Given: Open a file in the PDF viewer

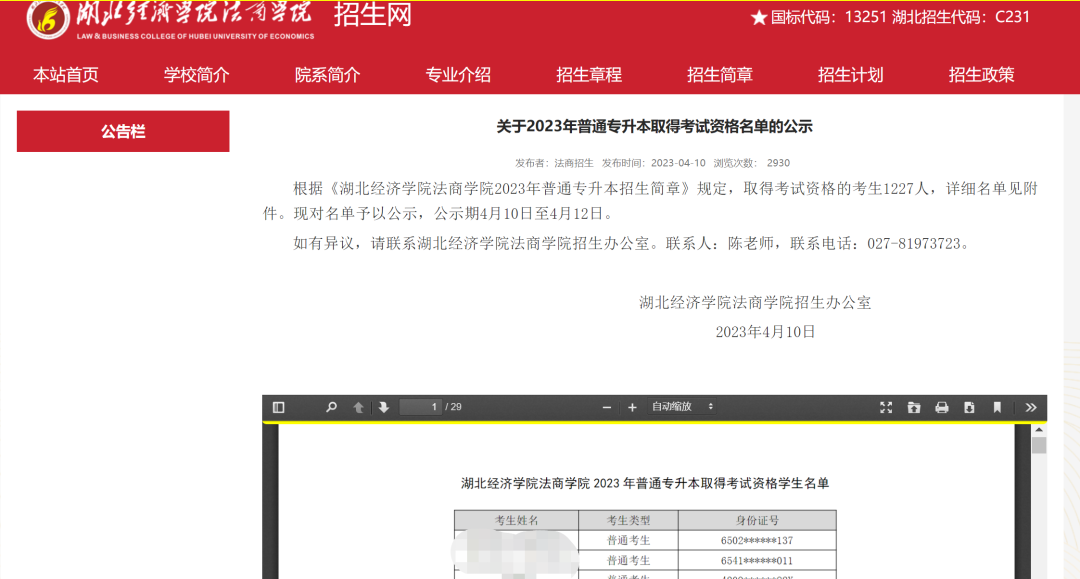Looking at the screenshot, I should 913,407.
